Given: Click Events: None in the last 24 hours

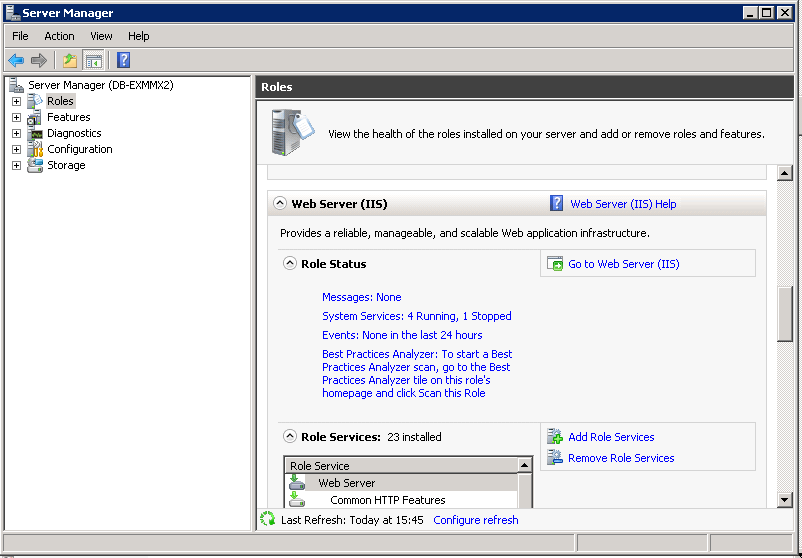Looking at the screenshot, I should 402,335.
